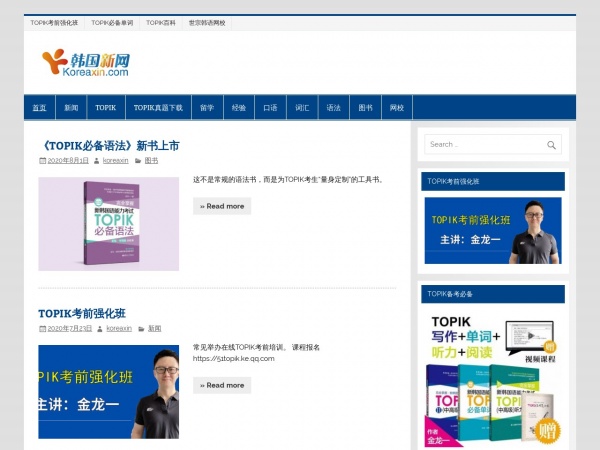Click the https://51topik.ke.qq.com text
The width and height of the screenshot is (600, 450).
click(x=233, y=359)
